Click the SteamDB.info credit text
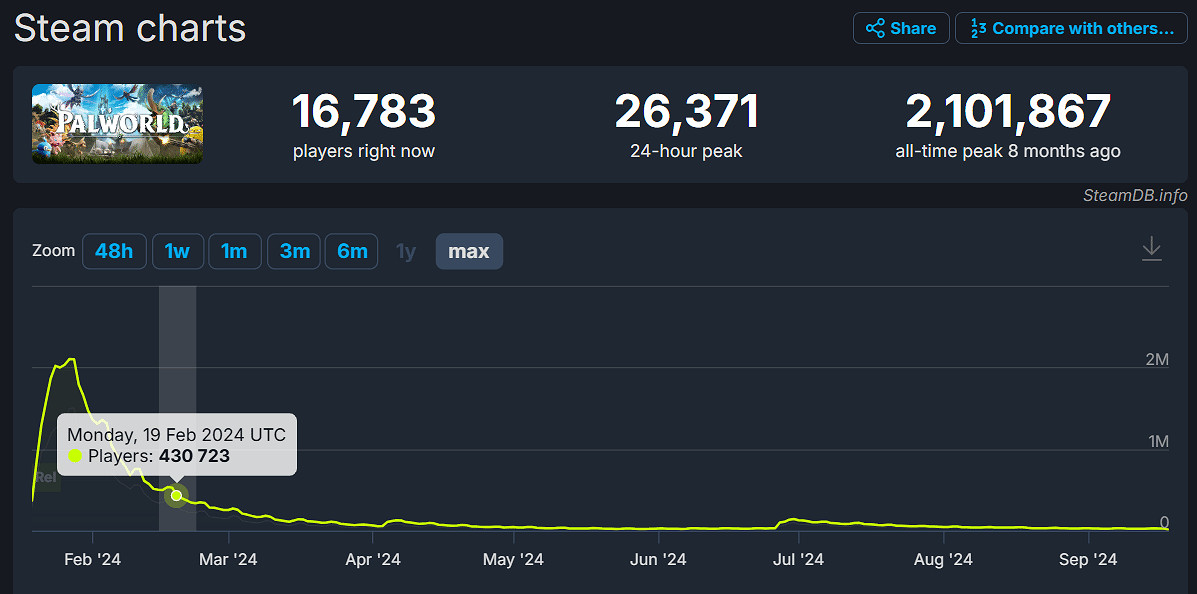Screen dimensions: 1197x594 pyautogui.click(x=1135, y=195)
